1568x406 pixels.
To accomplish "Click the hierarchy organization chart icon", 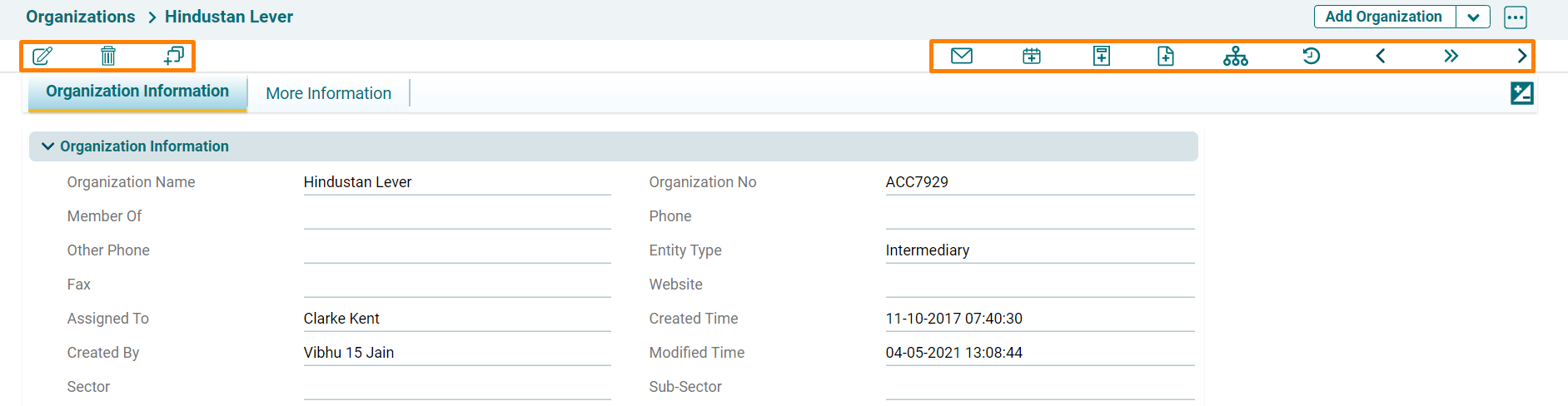I will pyautogui.click(x=1236, y=57).
